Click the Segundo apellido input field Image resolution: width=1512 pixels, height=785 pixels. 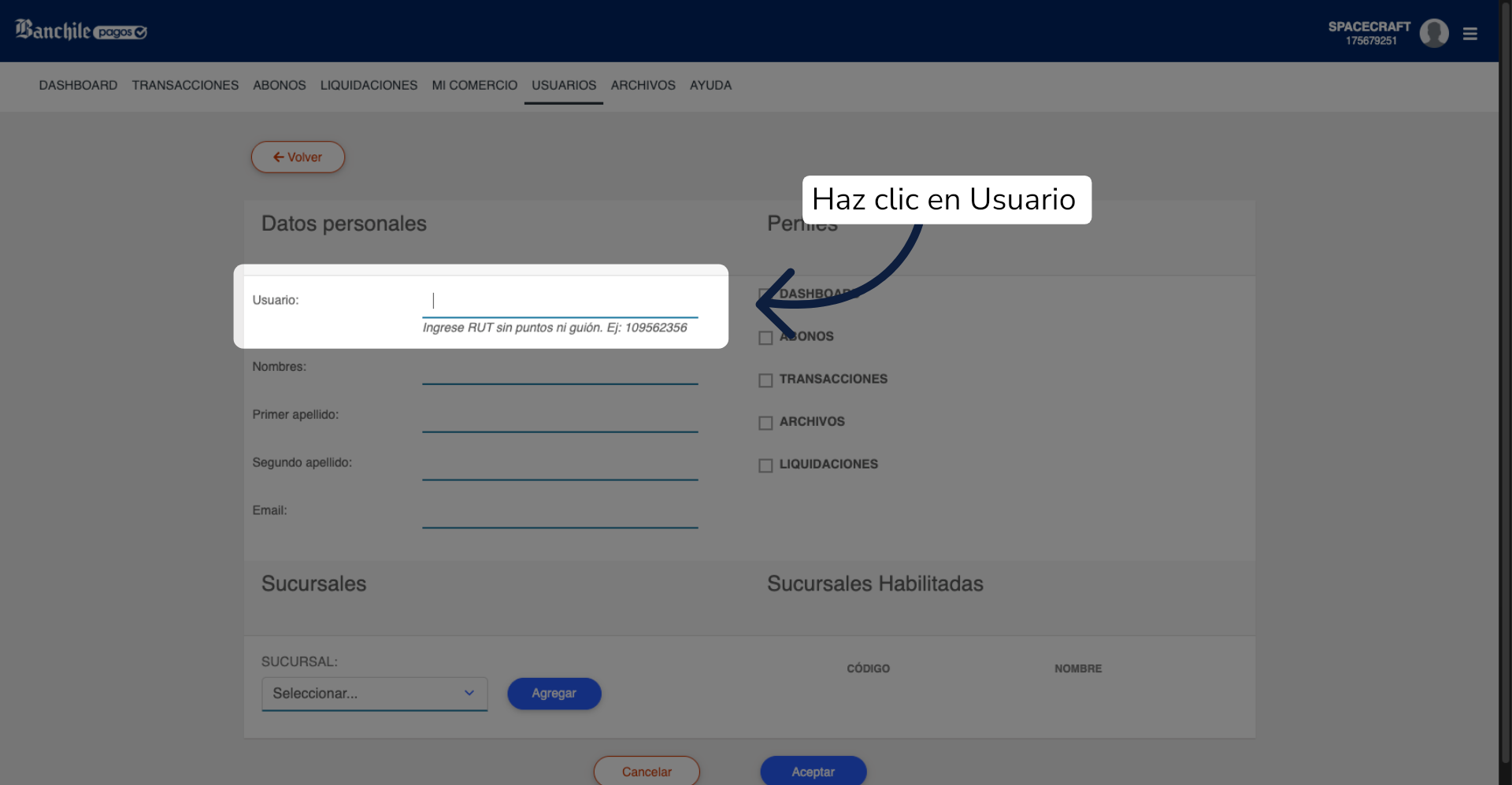click(560, 465)
